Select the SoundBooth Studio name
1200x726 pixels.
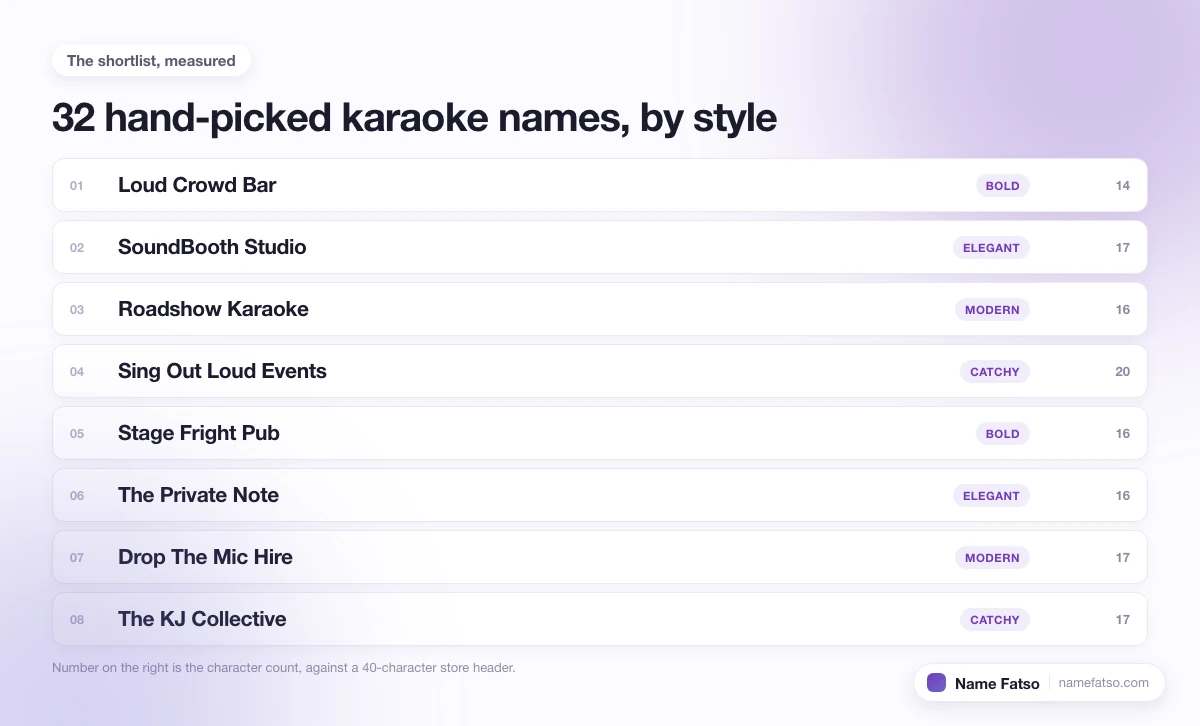click(212, 247)
